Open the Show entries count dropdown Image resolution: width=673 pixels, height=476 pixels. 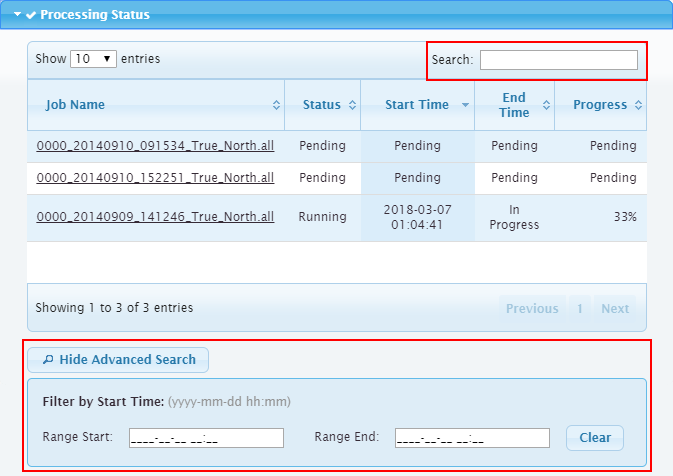pyautogui.click(x=94, y=59)
